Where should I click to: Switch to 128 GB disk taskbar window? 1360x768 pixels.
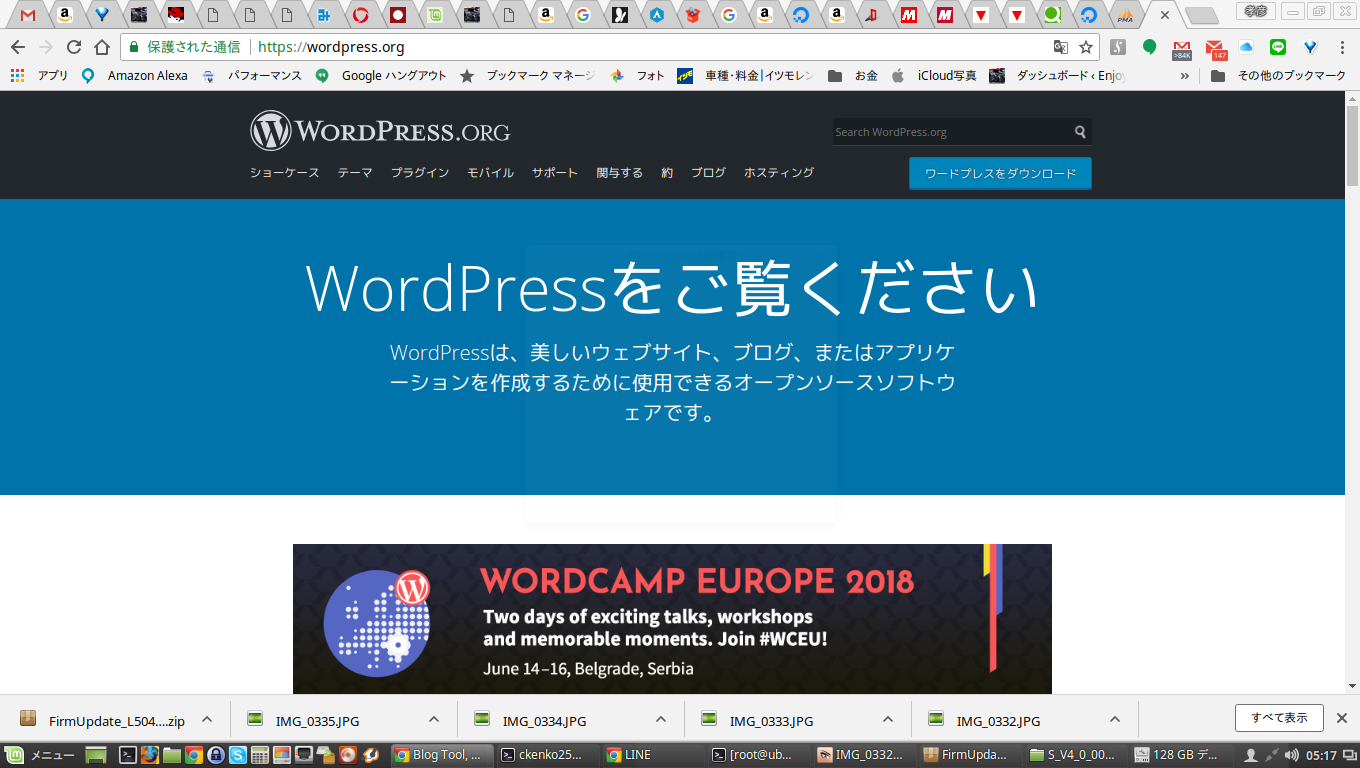(1180, 755)
